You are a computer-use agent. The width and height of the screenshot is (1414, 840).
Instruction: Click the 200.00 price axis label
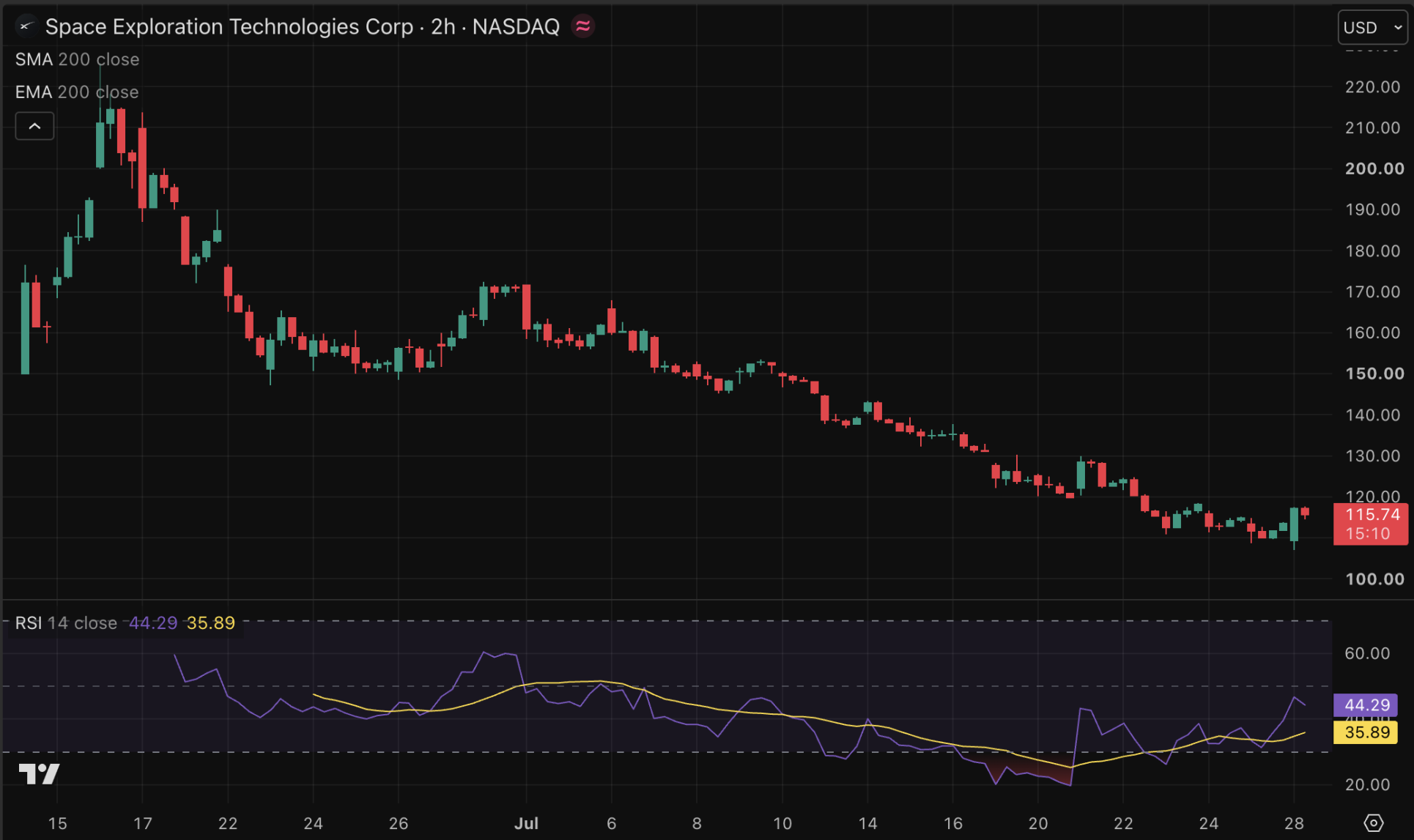click(x=1374, y=169)
